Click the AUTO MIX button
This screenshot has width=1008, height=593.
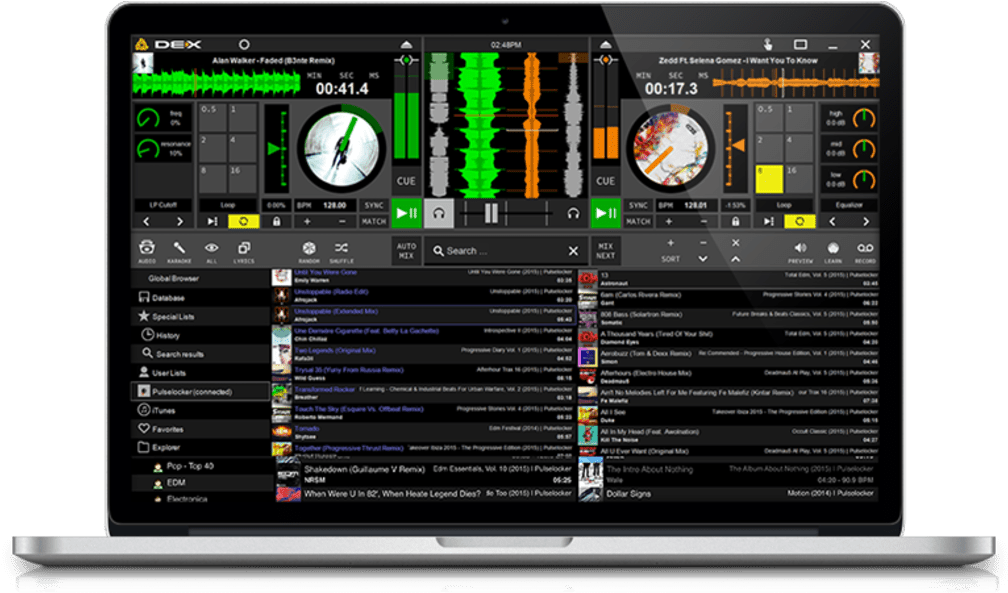pyautogui.click(x=406, y=251)
